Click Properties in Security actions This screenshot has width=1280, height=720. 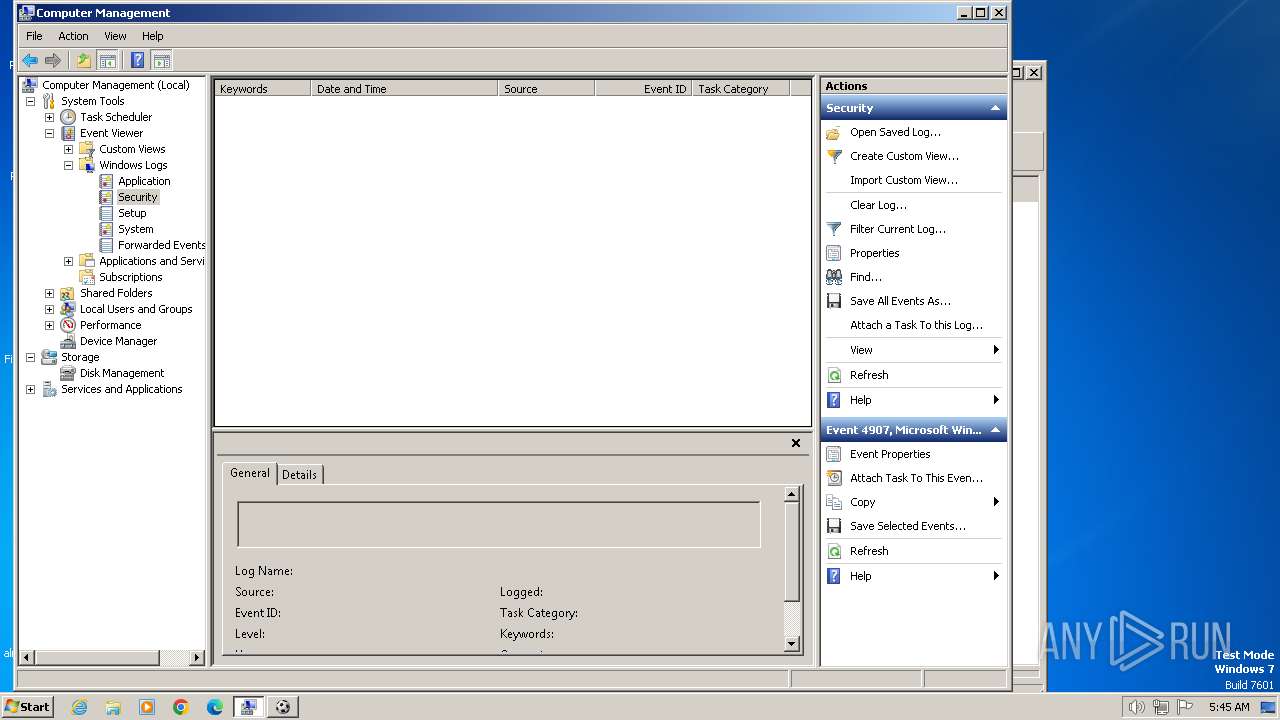(875, 253)
